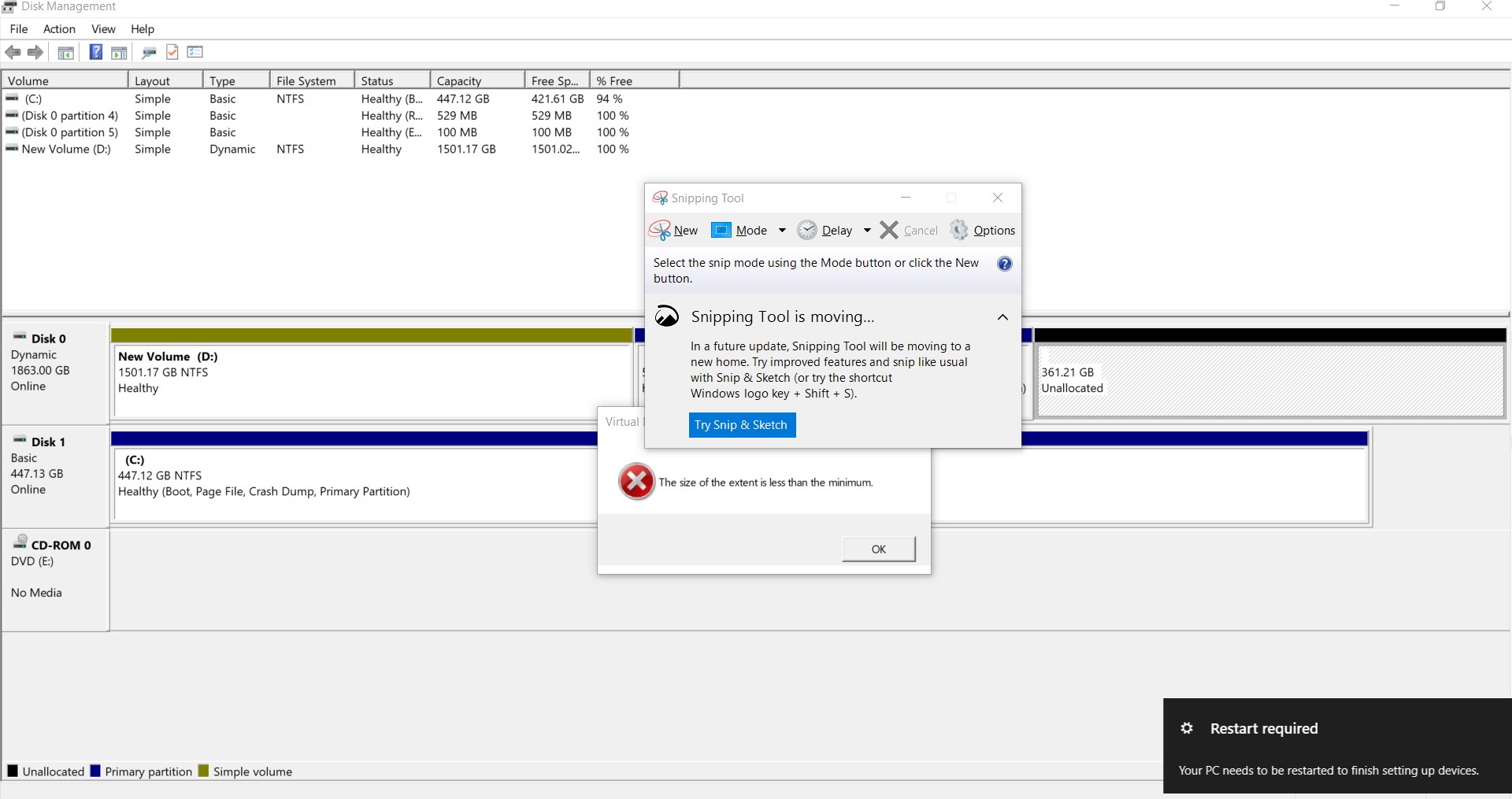The image size is (1512, 799).
Task: Click the Forward arrow in Disk Management toolbar
Action: [35, 52]
